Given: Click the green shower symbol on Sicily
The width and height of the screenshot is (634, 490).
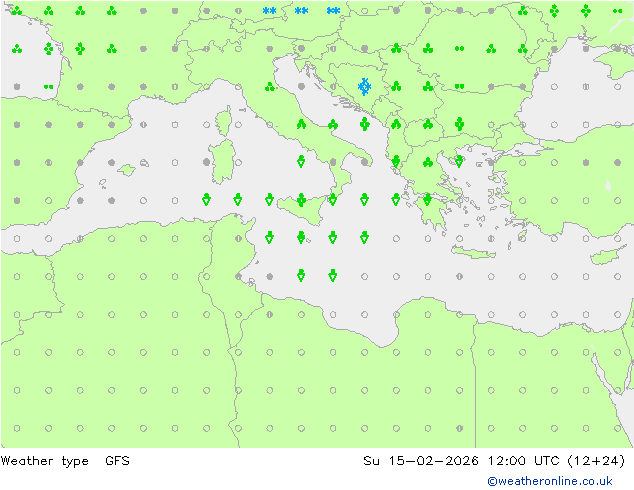Looking at the screenshot, I should pyautogui.click(x=301, y=200).
